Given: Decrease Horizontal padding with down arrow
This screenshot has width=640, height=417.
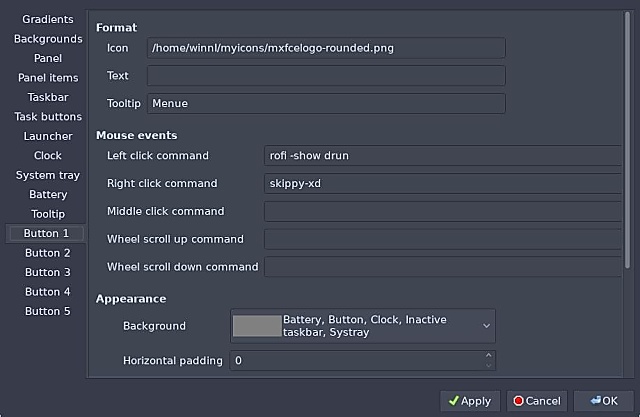Looking at the screenshot, I should point(488,365).
